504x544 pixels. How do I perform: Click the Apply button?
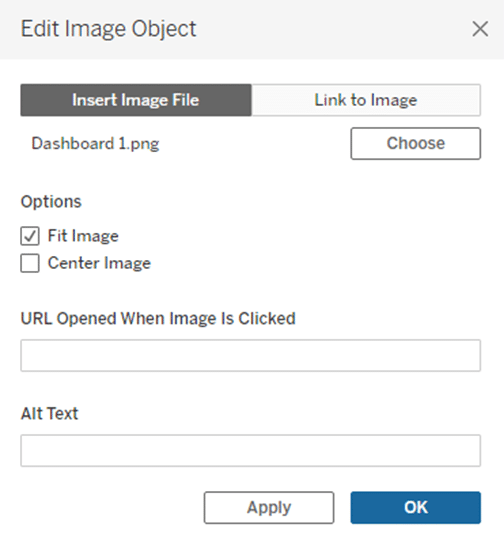pos(269,507)
